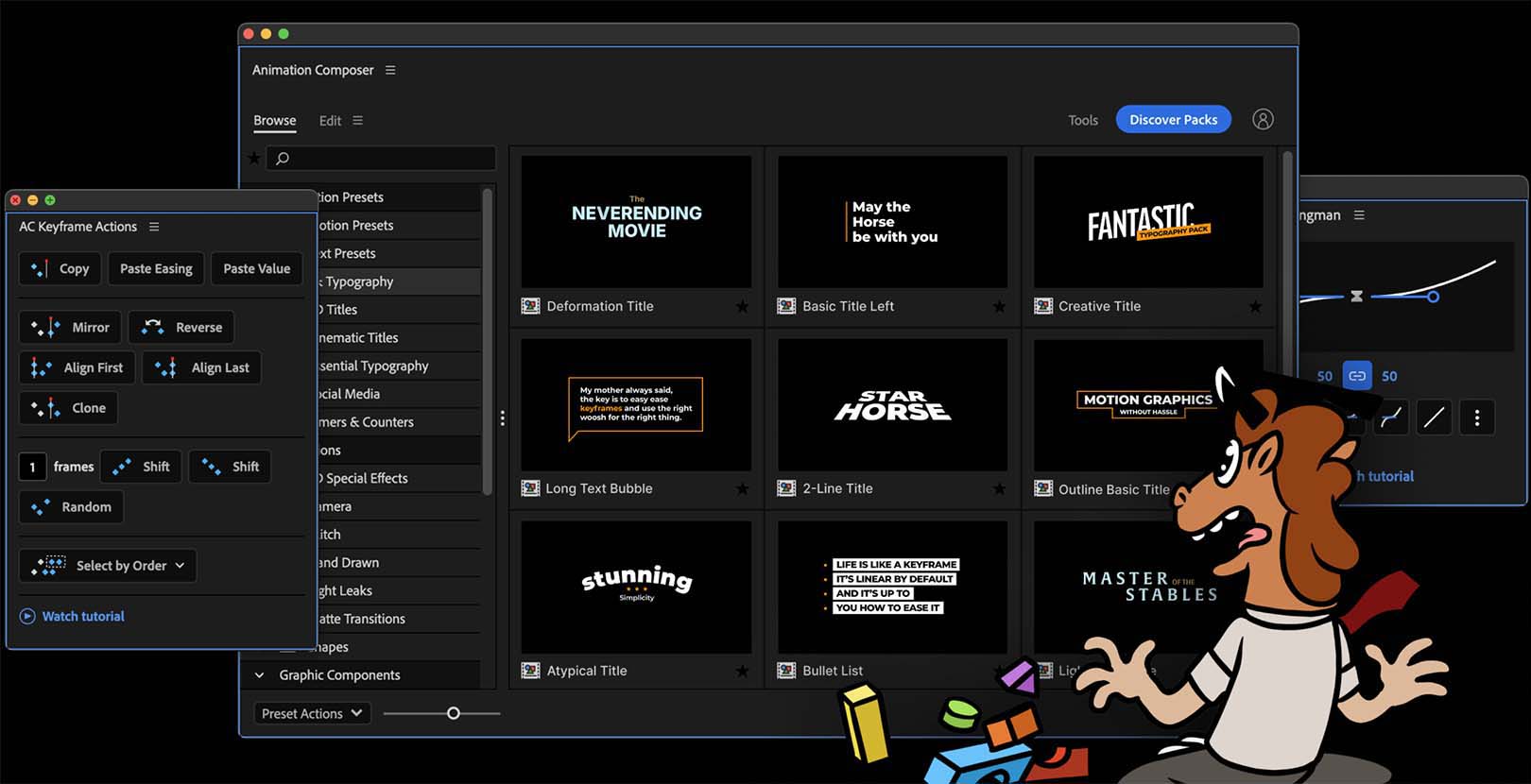Screen dimensions: 1531x784
Task: Switch to the Edit tab
Action: pyautogui.click(x=330, y=120)
